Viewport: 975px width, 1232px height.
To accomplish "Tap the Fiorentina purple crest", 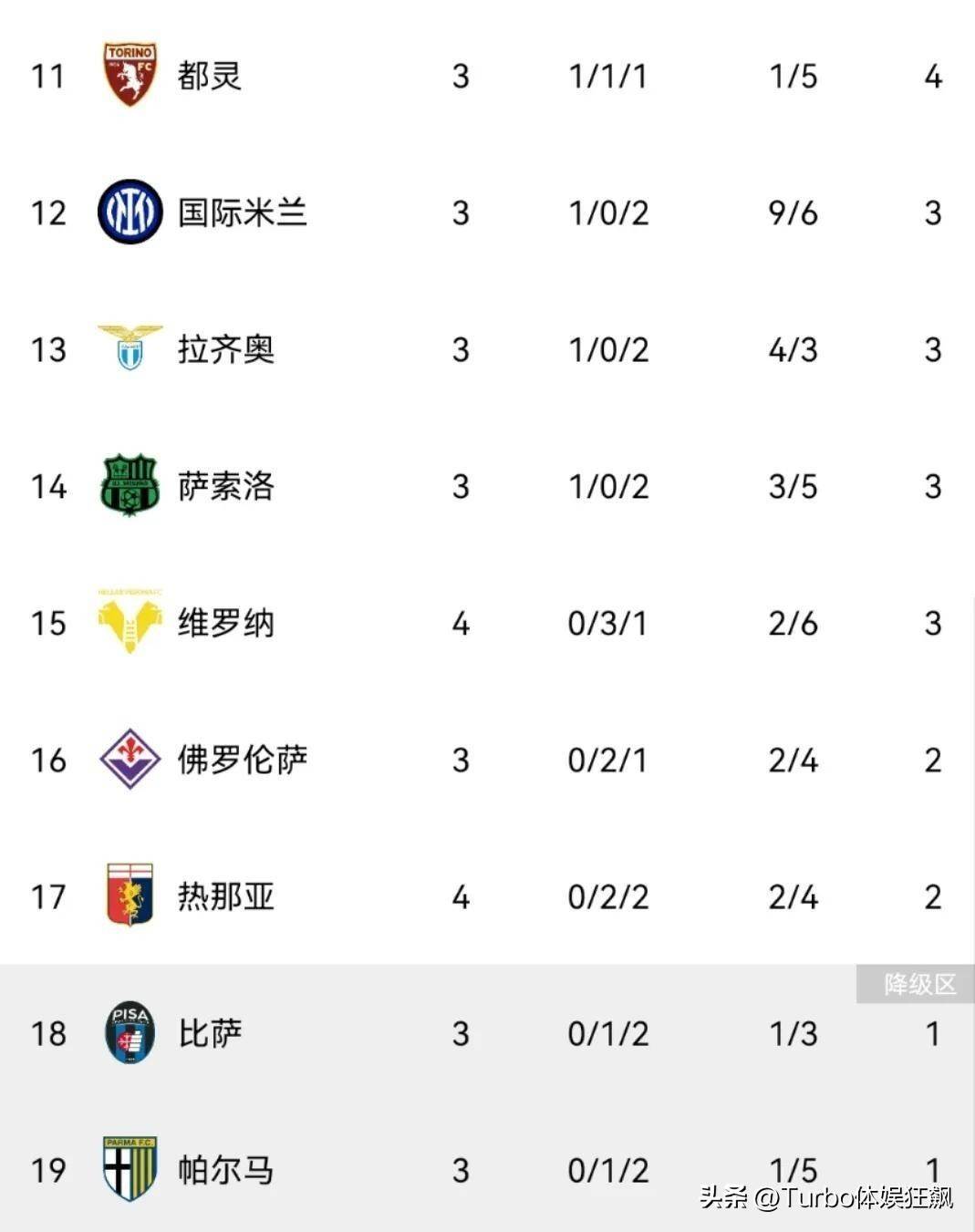I will tap(130, 759).
